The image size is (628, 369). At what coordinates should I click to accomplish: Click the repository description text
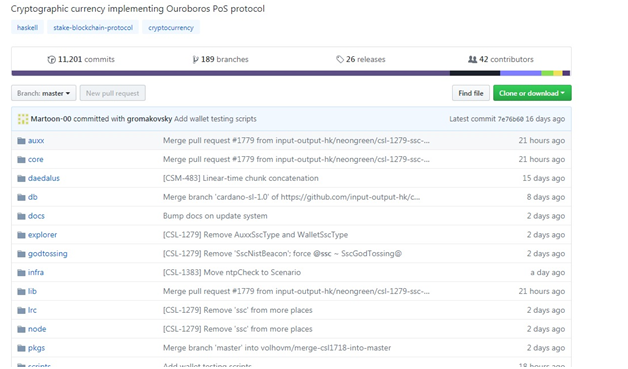138,9
